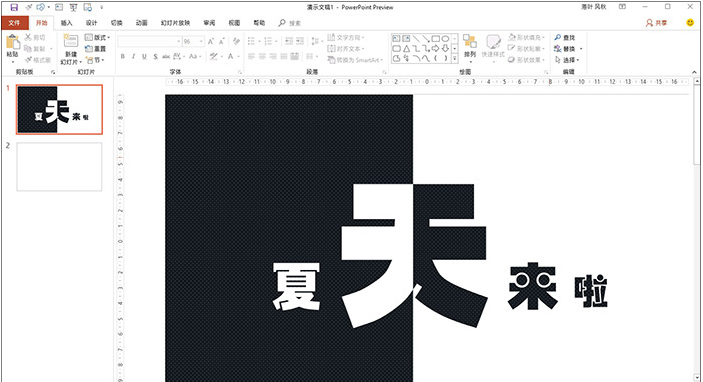Screen dimensions: 703x382
Task: Insert a text box from shapes gallery
Action: pos(396,39)
